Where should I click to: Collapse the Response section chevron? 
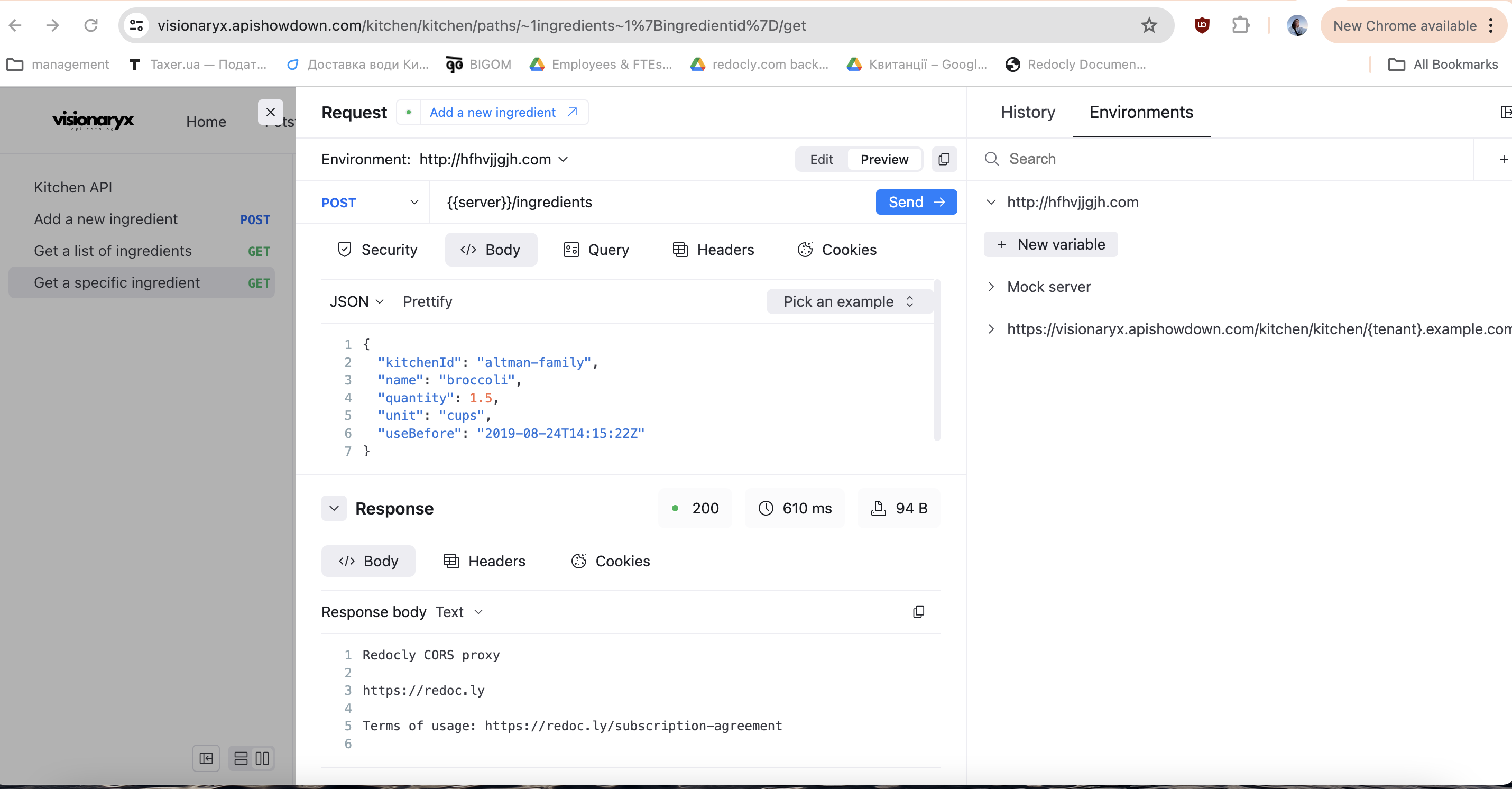coord(334,508)
